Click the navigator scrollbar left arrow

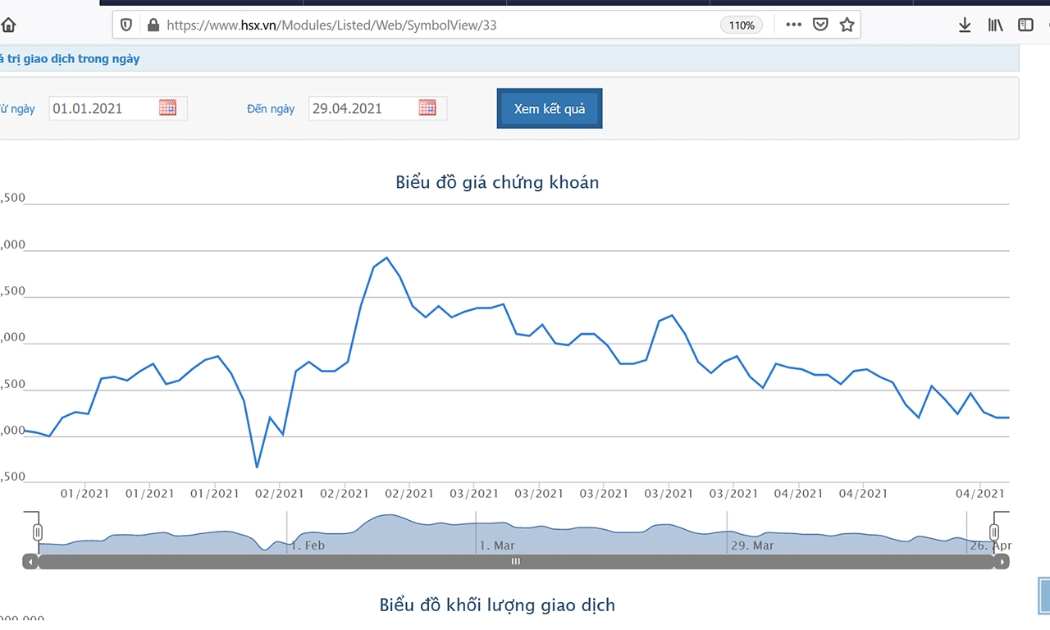pos(30,562)
